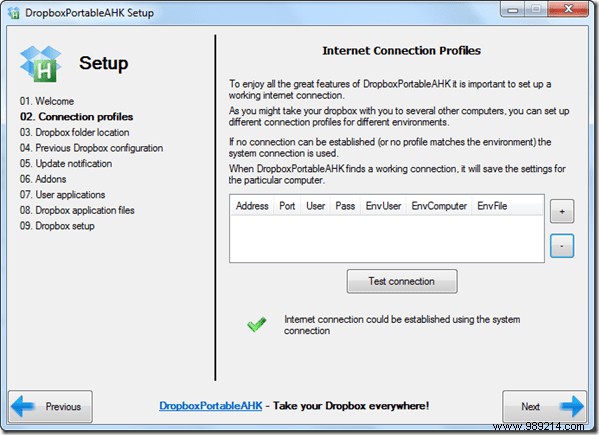
Task: Click the EnvComputer column header
Action: click(x=439, y=206)
